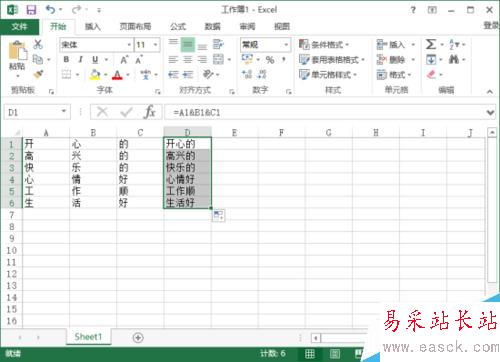This screenshot has height=362, width=500.
Task: Click the increase decimal icon
Action: tap(247, 74)
